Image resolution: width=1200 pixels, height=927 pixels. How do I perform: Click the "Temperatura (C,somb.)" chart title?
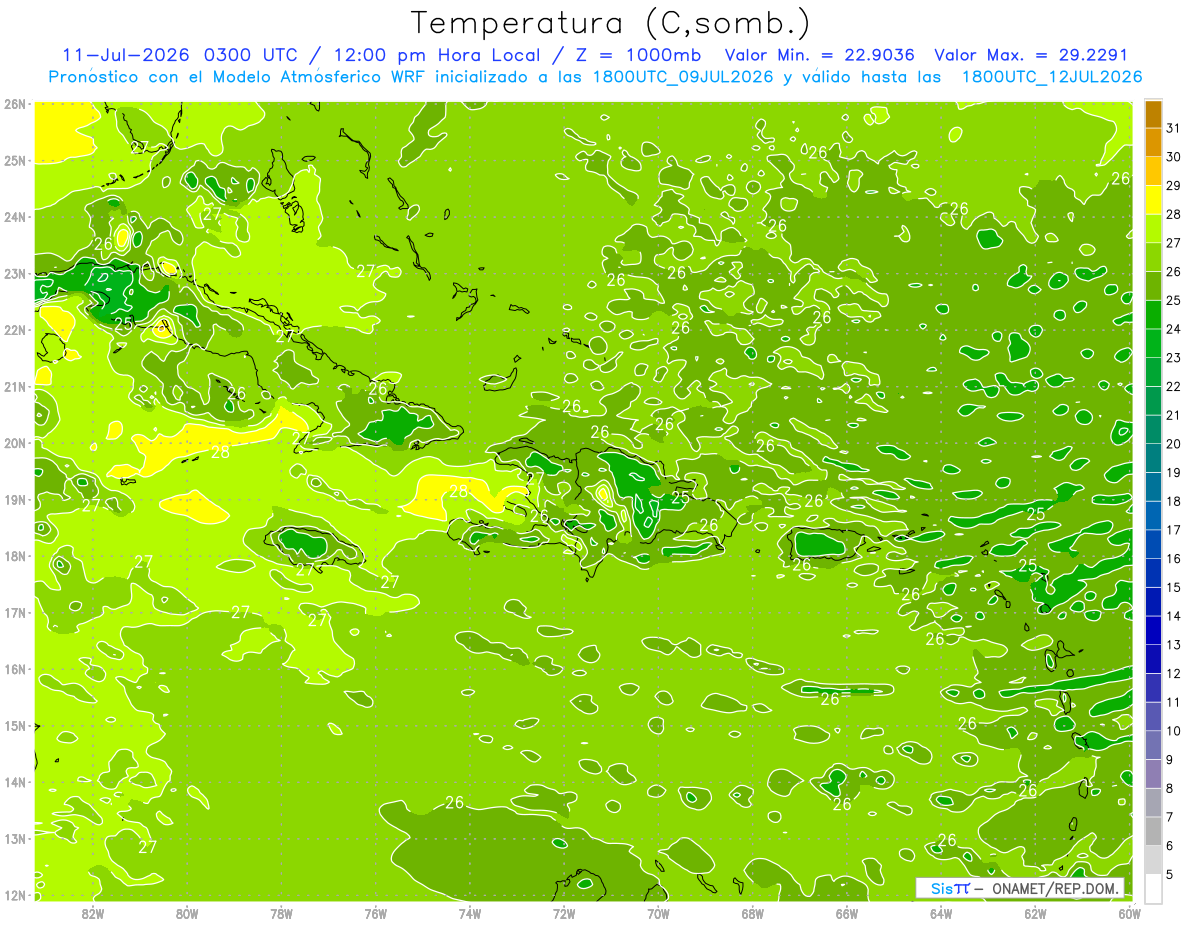[610, 23]
